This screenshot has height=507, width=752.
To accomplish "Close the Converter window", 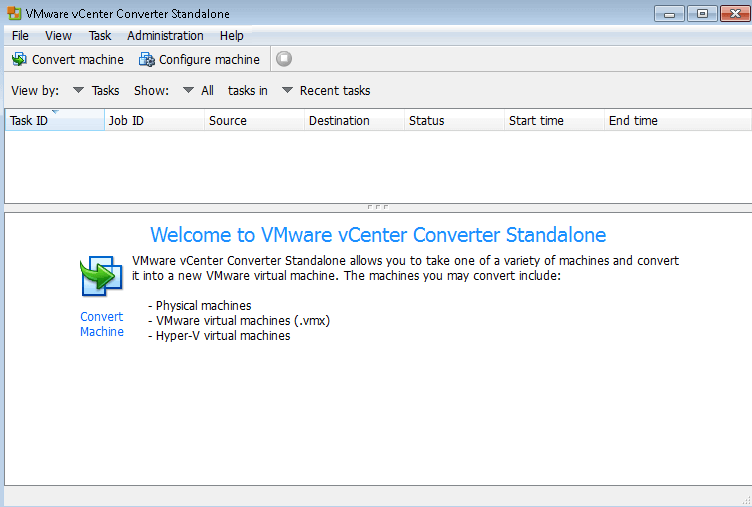I will click(x=735, y=14).
